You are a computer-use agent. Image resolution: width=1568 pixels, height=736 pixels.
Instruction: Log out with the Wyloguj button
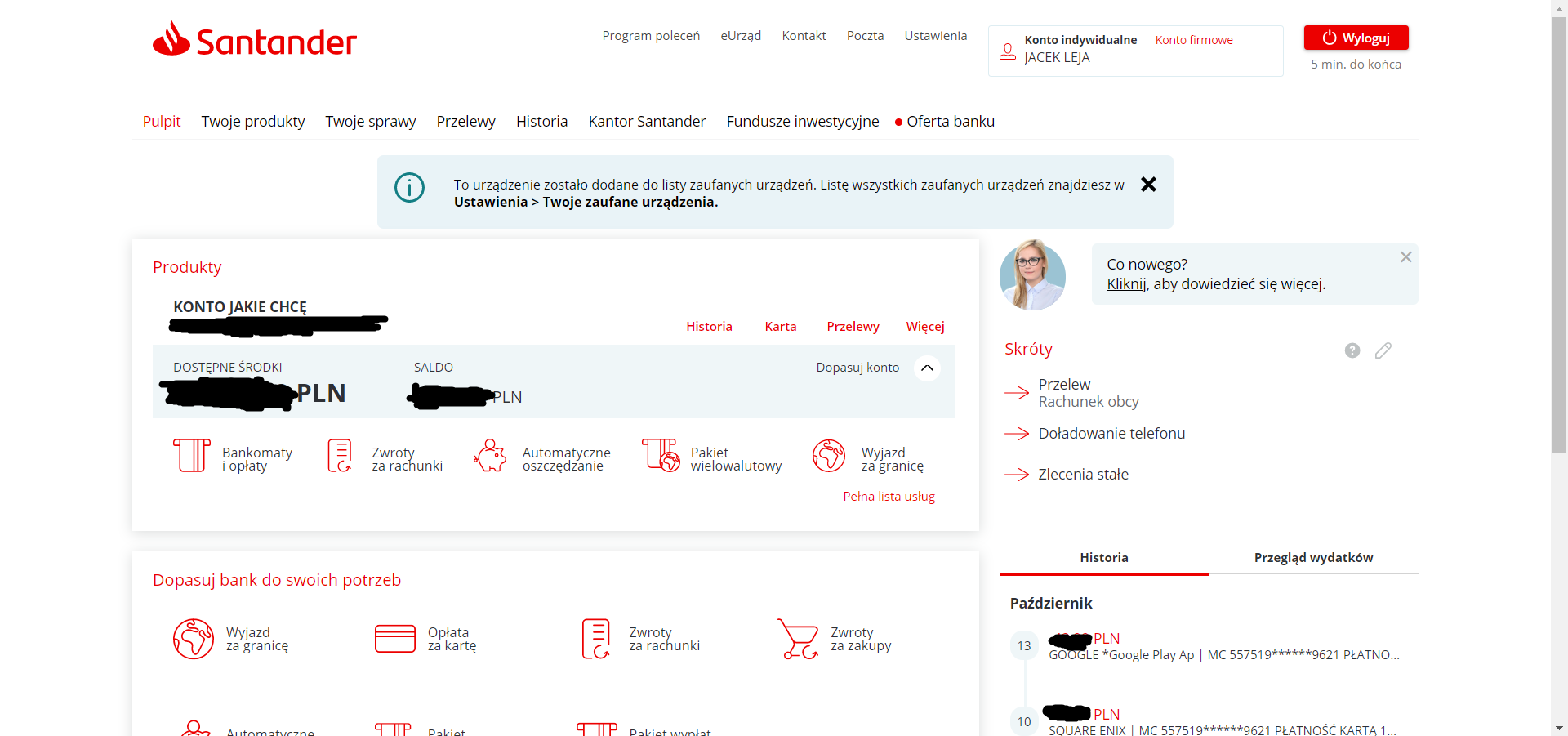pyautogui.click(x=1356, y=38)
